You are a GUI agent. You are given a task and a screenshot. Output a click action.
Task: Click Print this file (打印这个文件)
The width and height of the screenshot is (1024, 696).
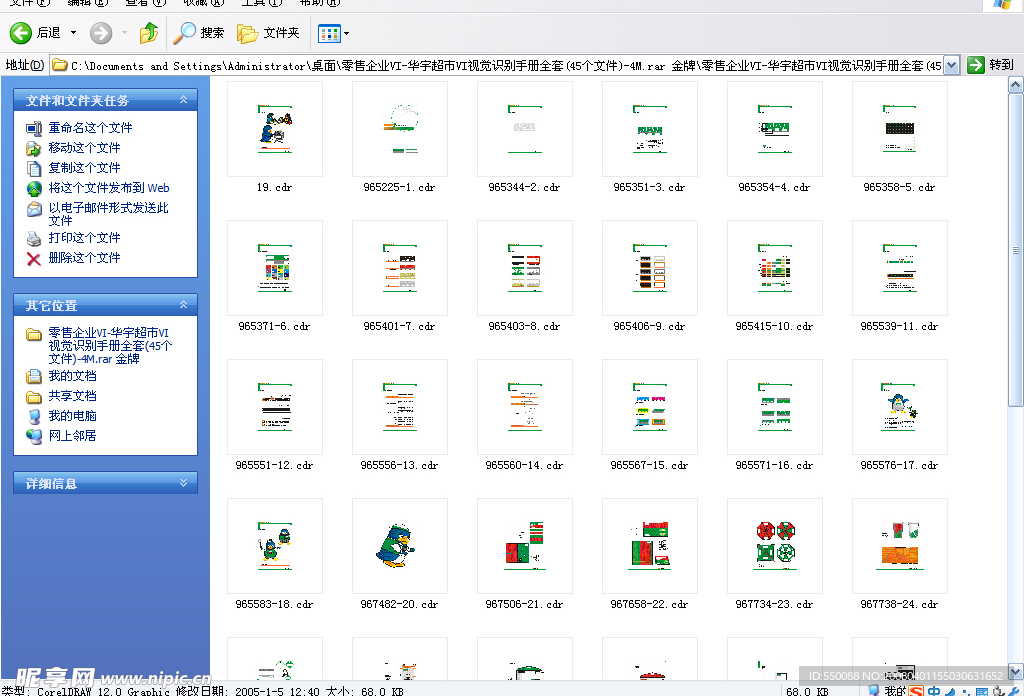[x=84, y=238]
